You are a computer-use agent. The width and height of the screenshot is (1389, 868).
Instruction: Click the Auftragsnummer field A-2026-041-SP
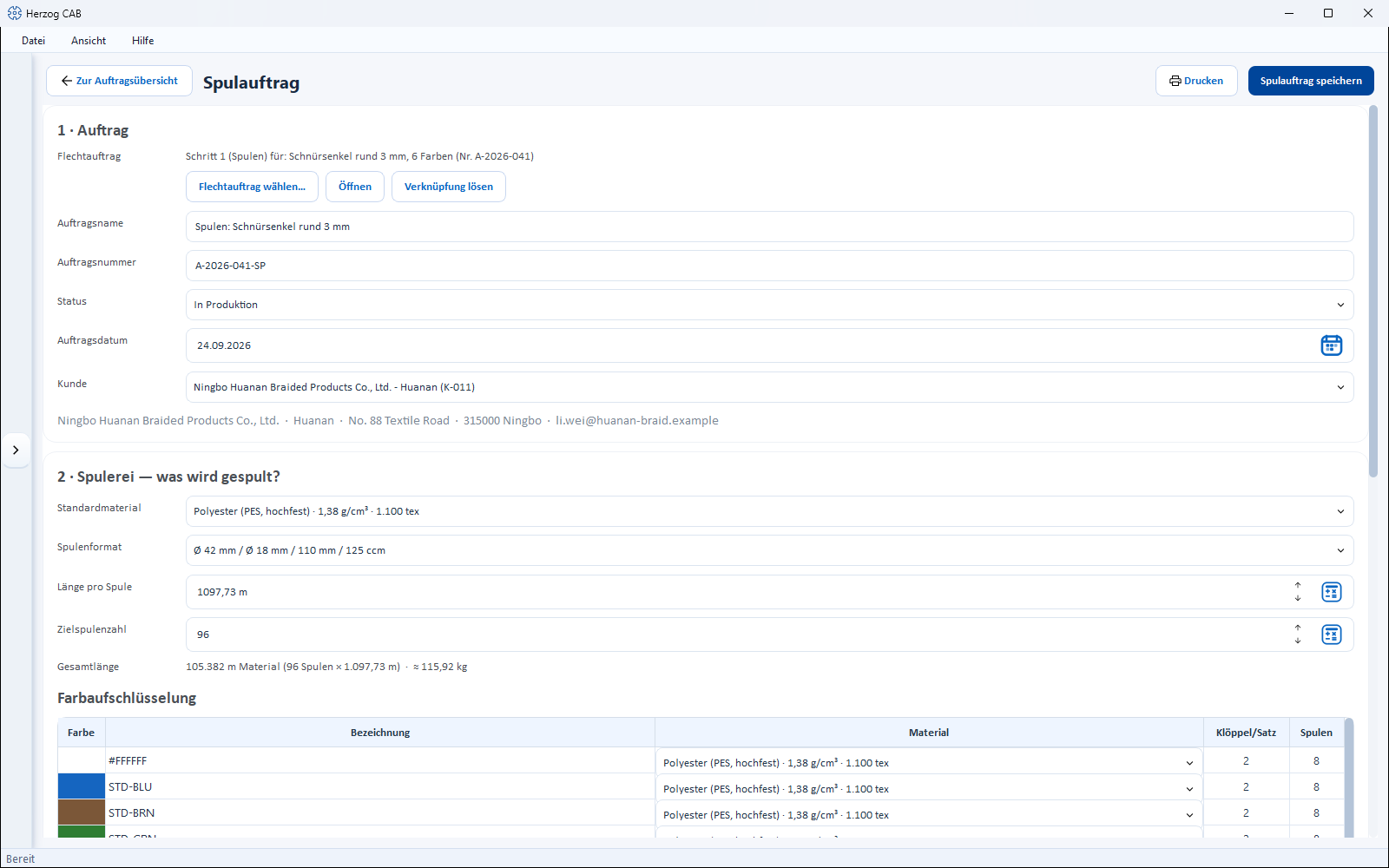(769, 266)
